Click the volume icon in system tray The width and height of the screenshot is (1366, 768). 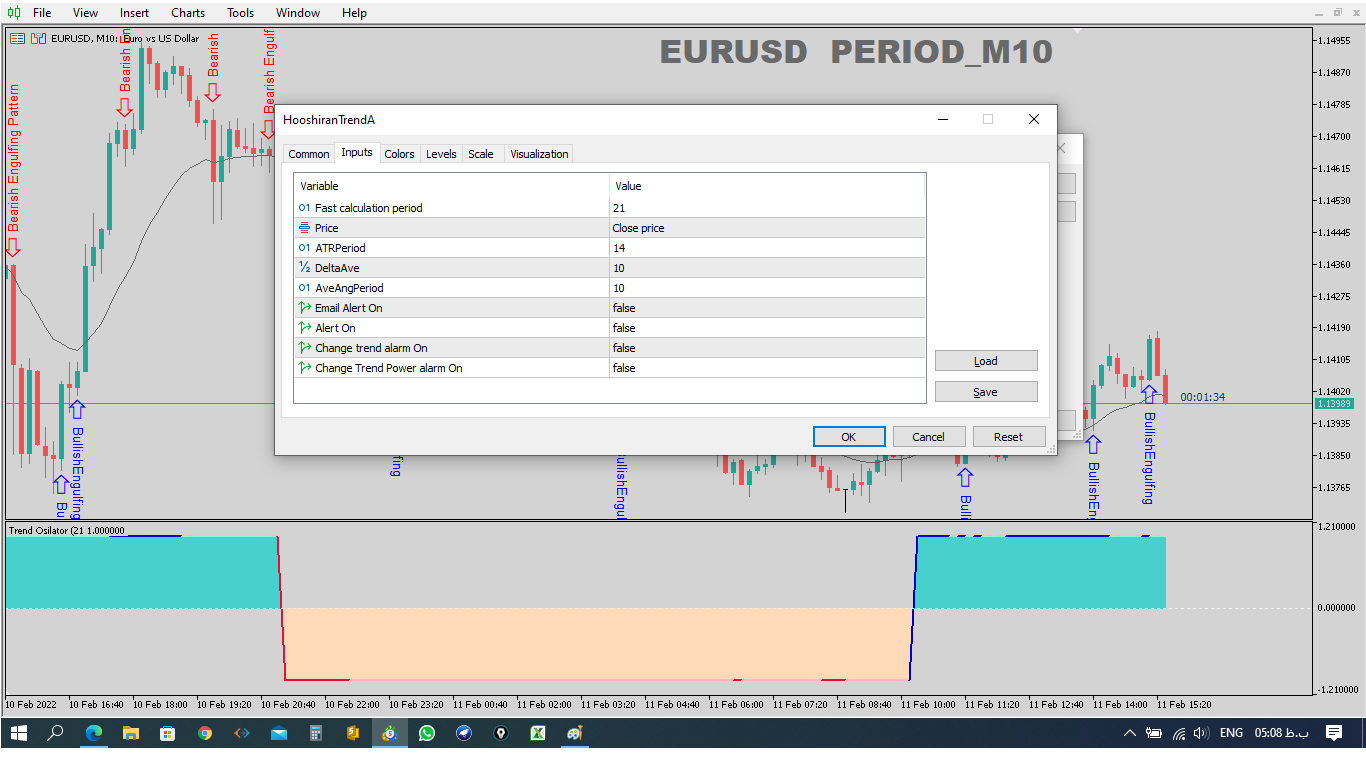click(x=1201, y=733)
